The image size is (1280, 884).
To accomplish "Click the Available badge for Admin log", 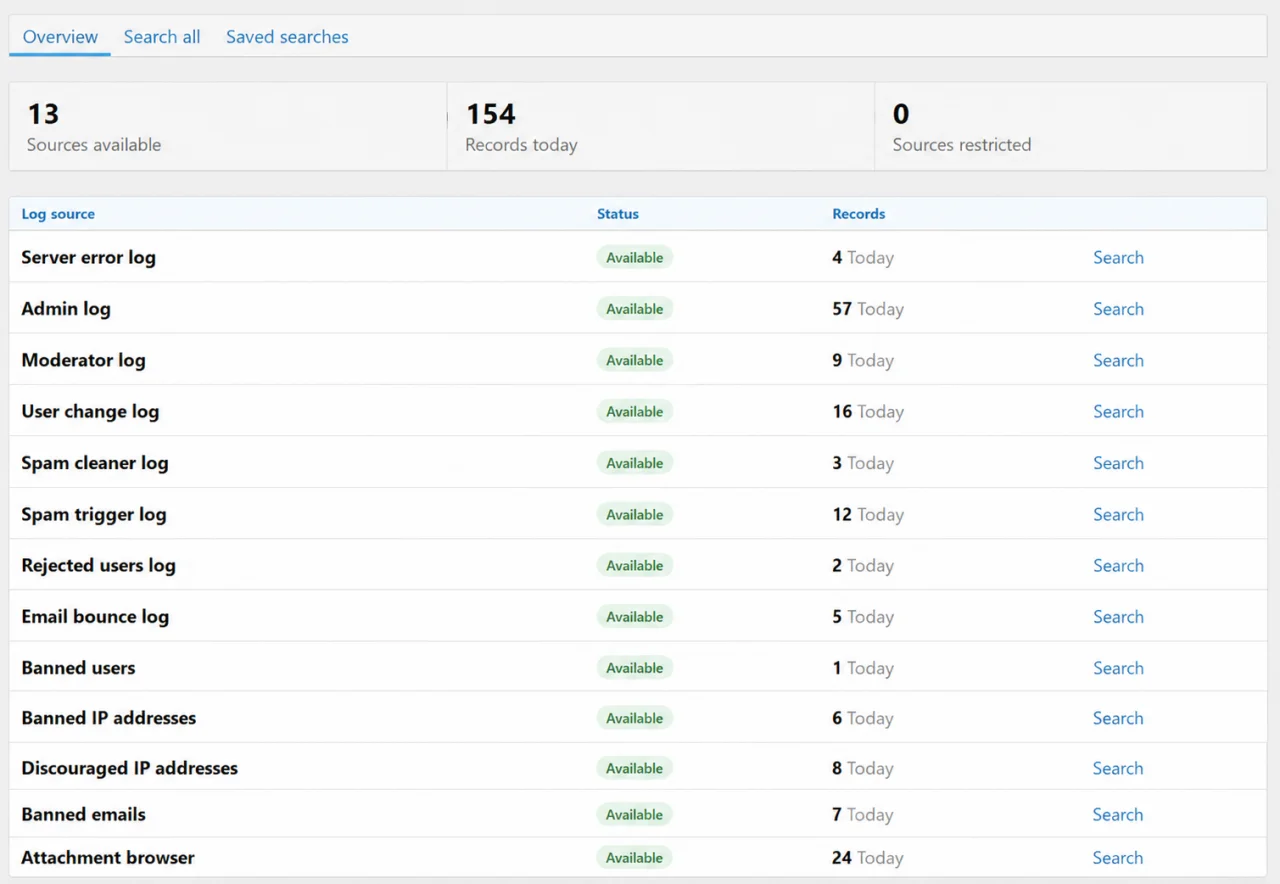I will tap(635, 309).
